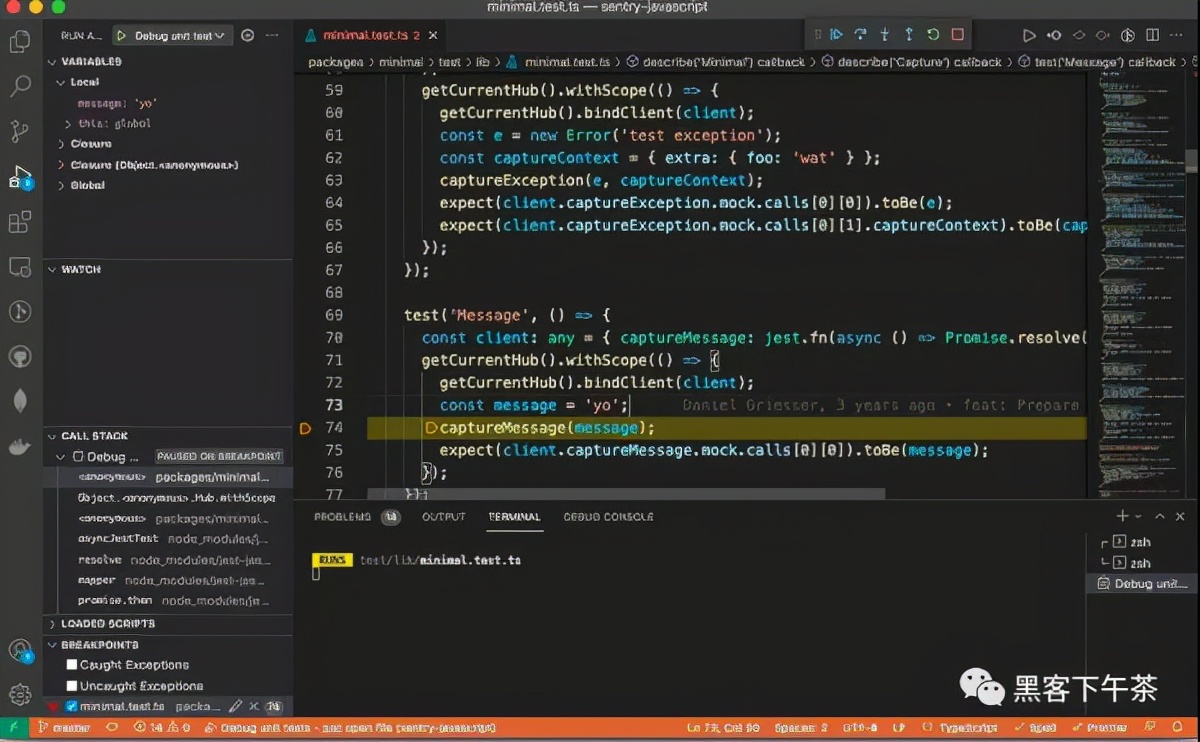Open Run panel more actions ellipsis
The height and width of the screenshot is (742, 1200).
click(272, 36)
